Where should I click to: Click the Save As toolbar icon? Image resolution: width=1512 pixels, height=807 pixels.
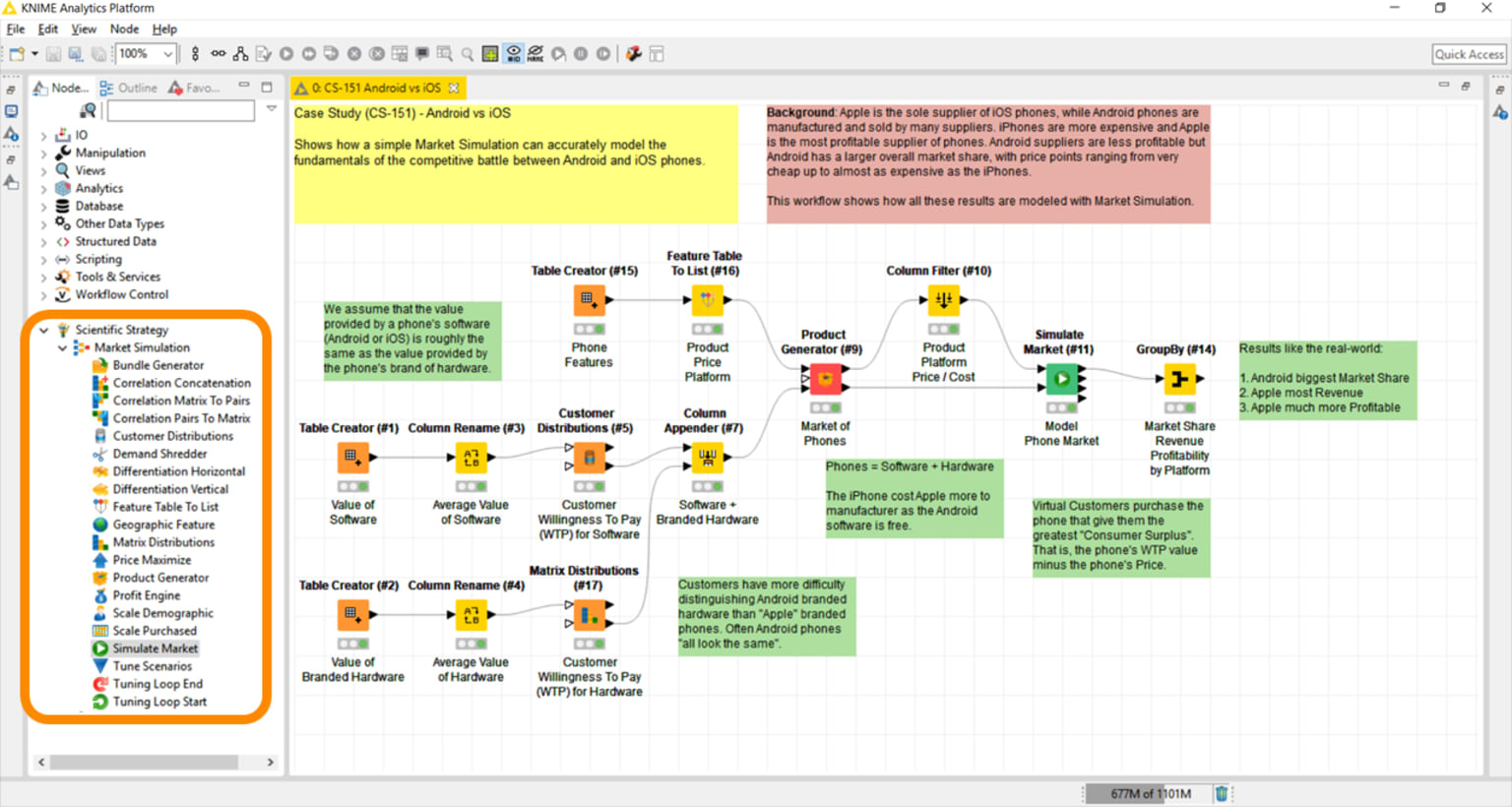tap(77, 54)
